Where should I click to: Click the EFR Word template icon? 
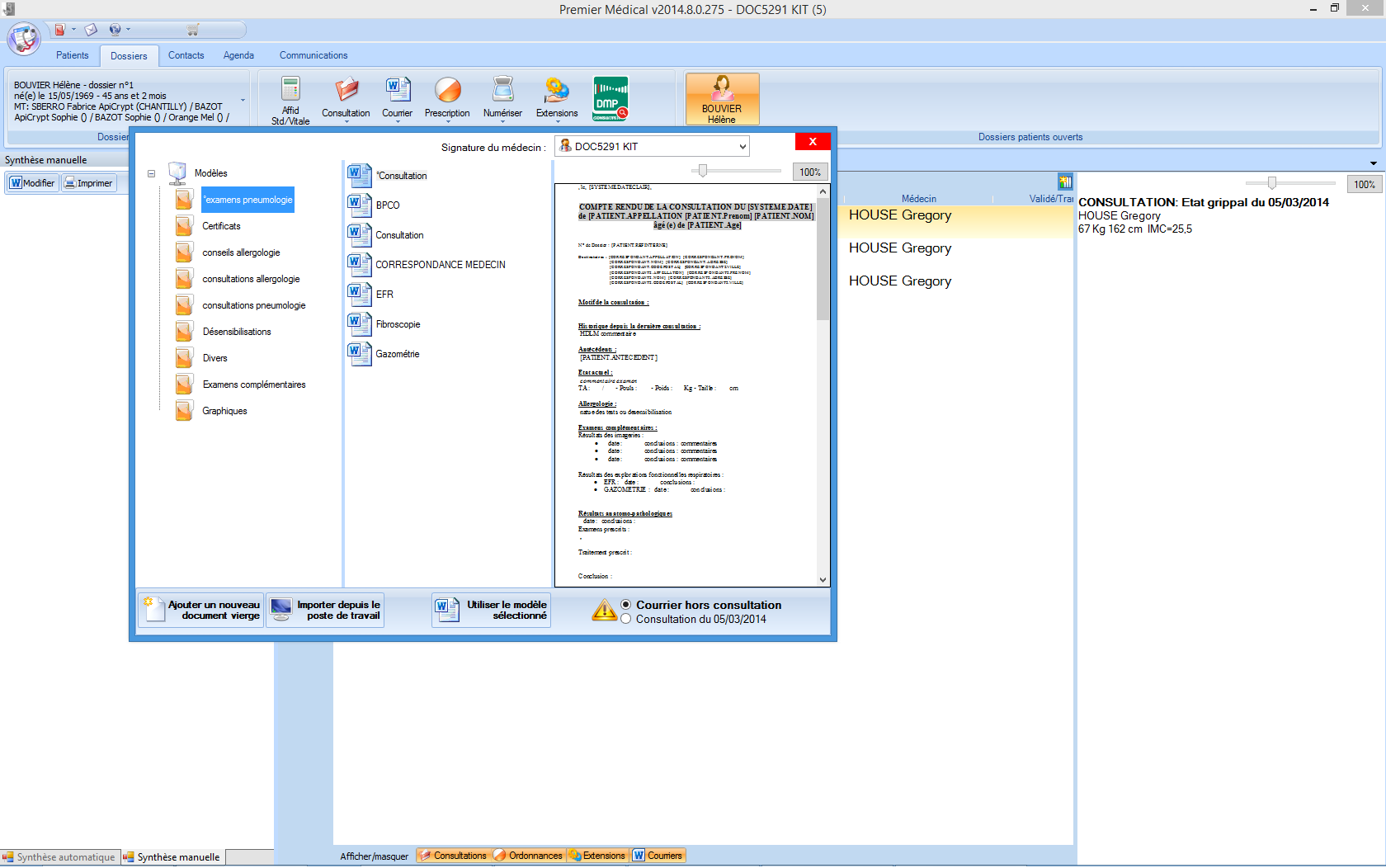tap(359, 294)
